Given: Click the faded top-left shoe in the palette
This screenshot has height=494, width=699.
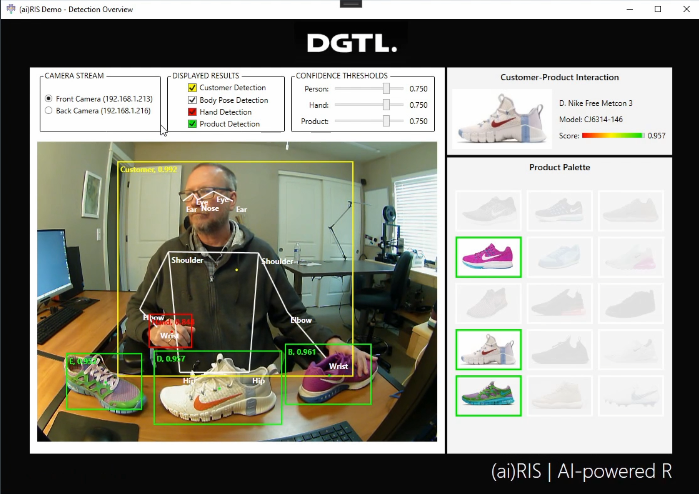Looking at the screenshot, I should click(488, 211).
